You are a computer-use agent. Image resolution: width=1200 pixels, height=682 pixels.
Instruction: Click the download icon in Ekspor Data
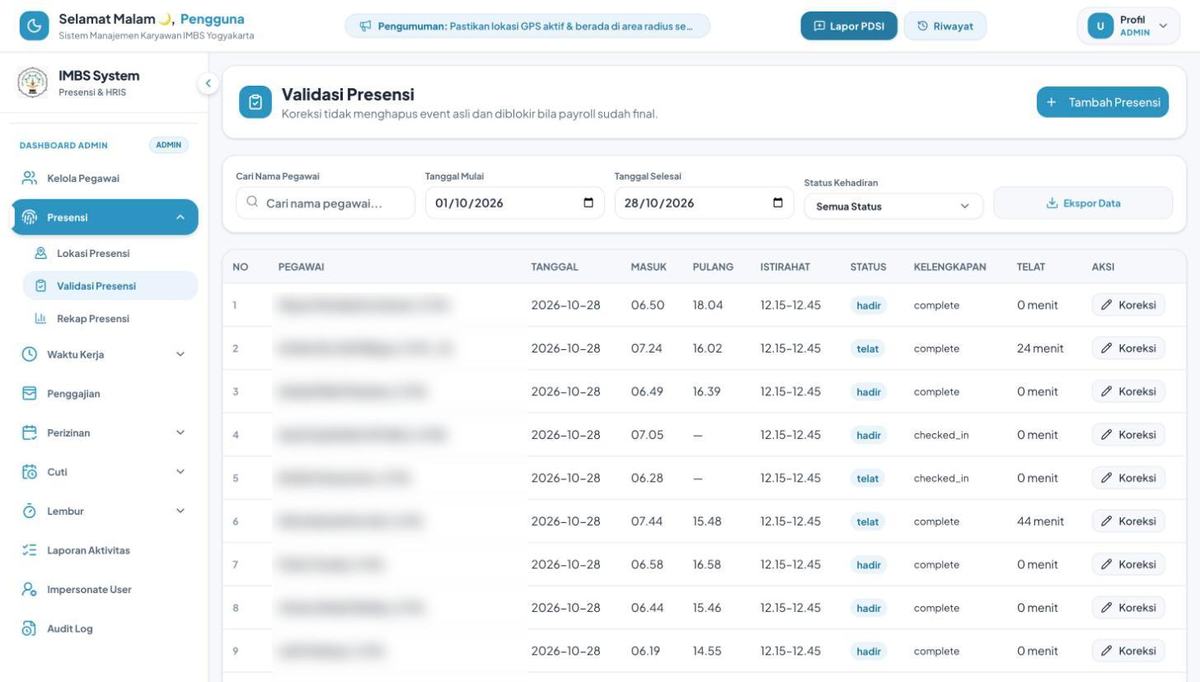click(1052, 203)
